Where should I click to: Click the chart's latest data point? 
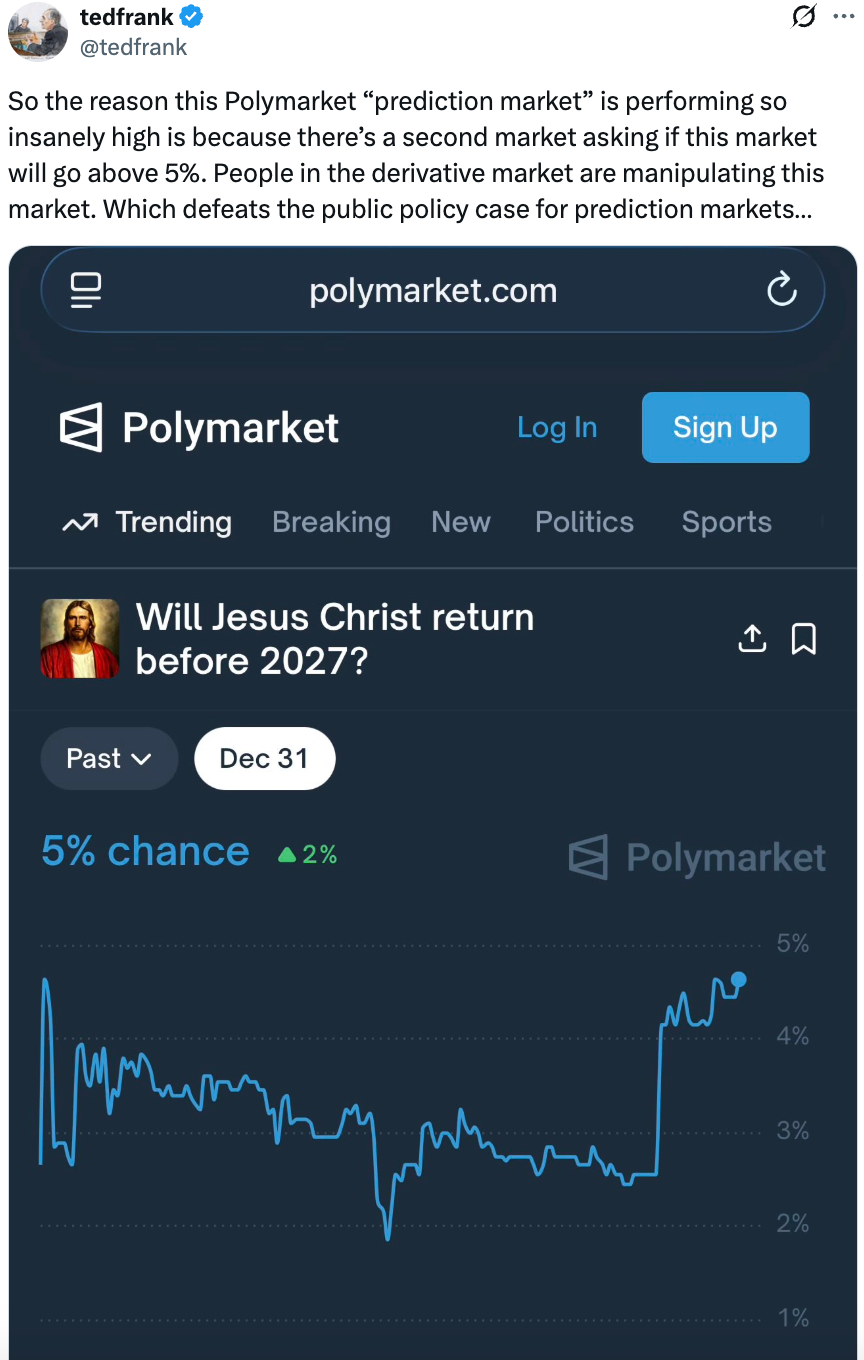(x=739, y=980)
